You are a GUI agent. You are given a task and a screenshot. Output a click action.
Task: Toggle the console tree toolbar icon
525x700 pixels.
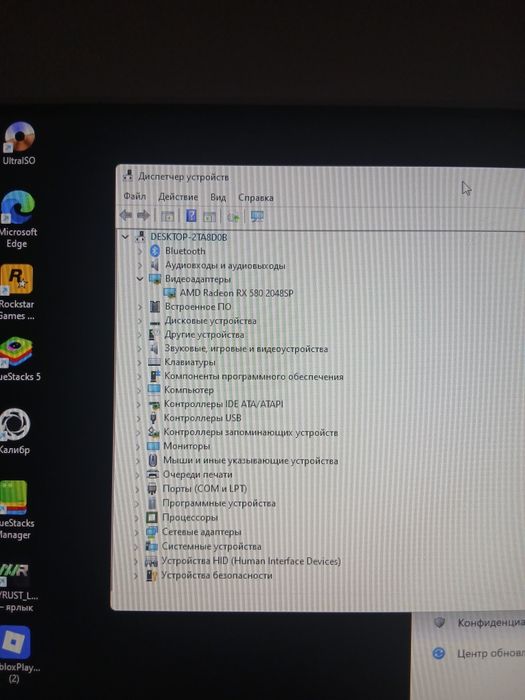(167, 217)
